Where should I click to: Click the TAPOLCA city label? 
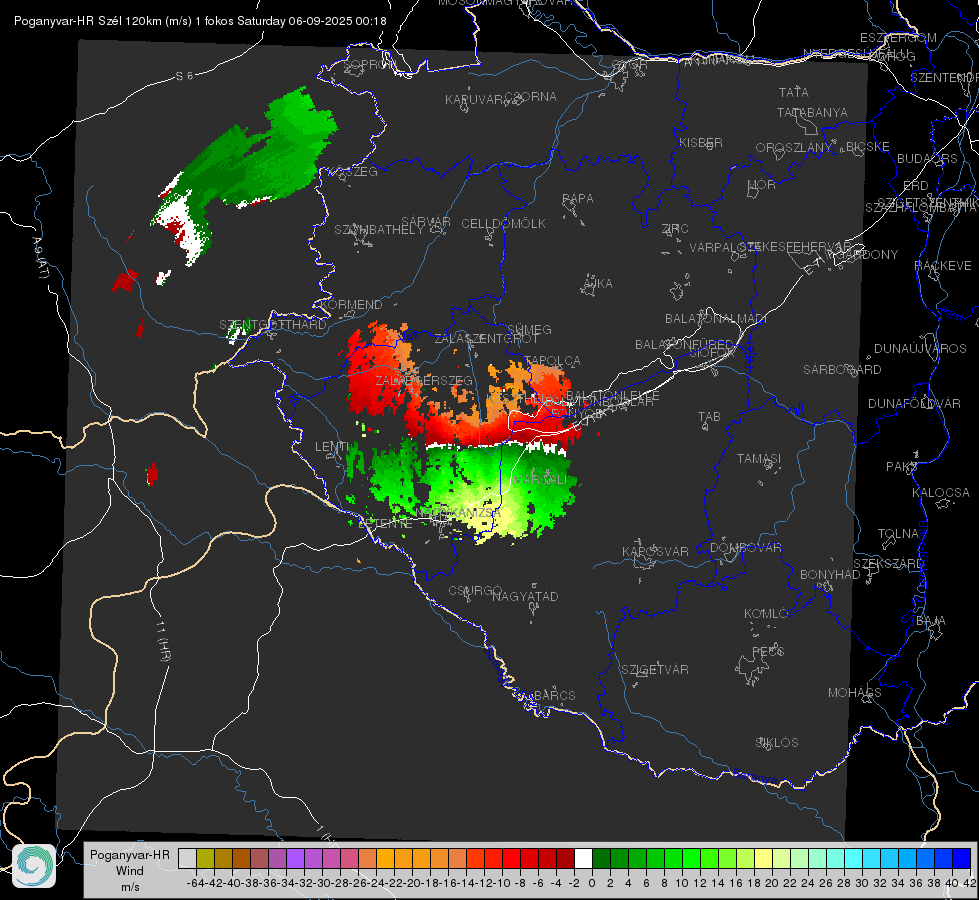(x=553, y=360)
